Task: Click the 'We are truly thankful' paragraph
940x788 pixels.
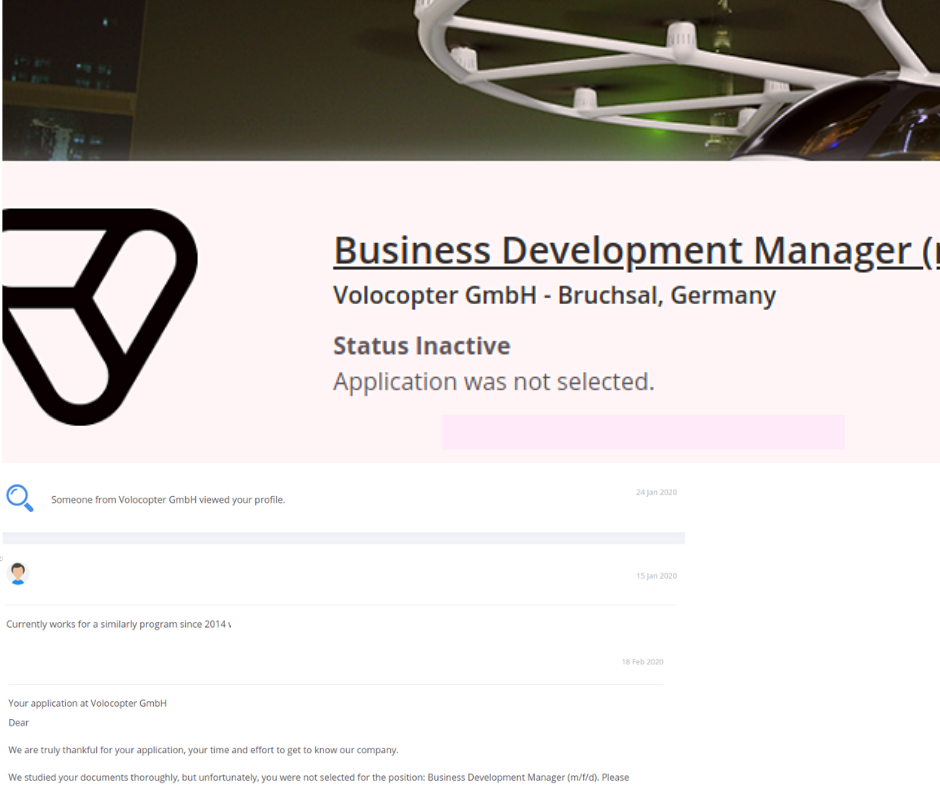Action: coord(203,750)
